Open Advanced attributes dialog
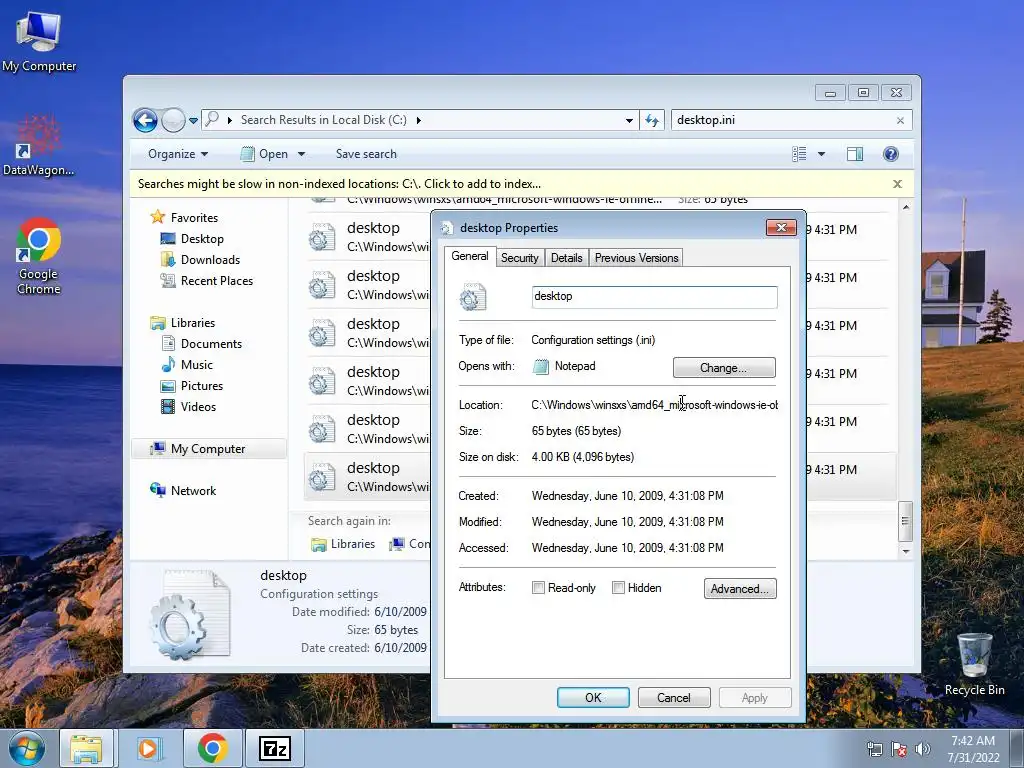Viewport: 1024px width, 768px height. click(x=740, y=588)
